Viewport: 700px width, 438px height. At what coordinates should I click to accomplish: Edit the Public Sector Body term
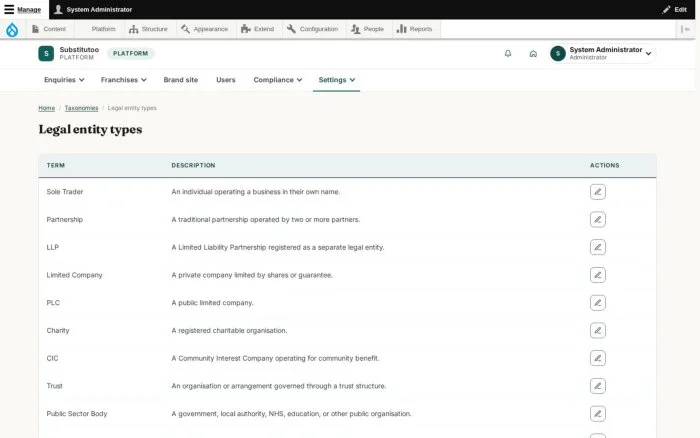[x=597, y=413]
